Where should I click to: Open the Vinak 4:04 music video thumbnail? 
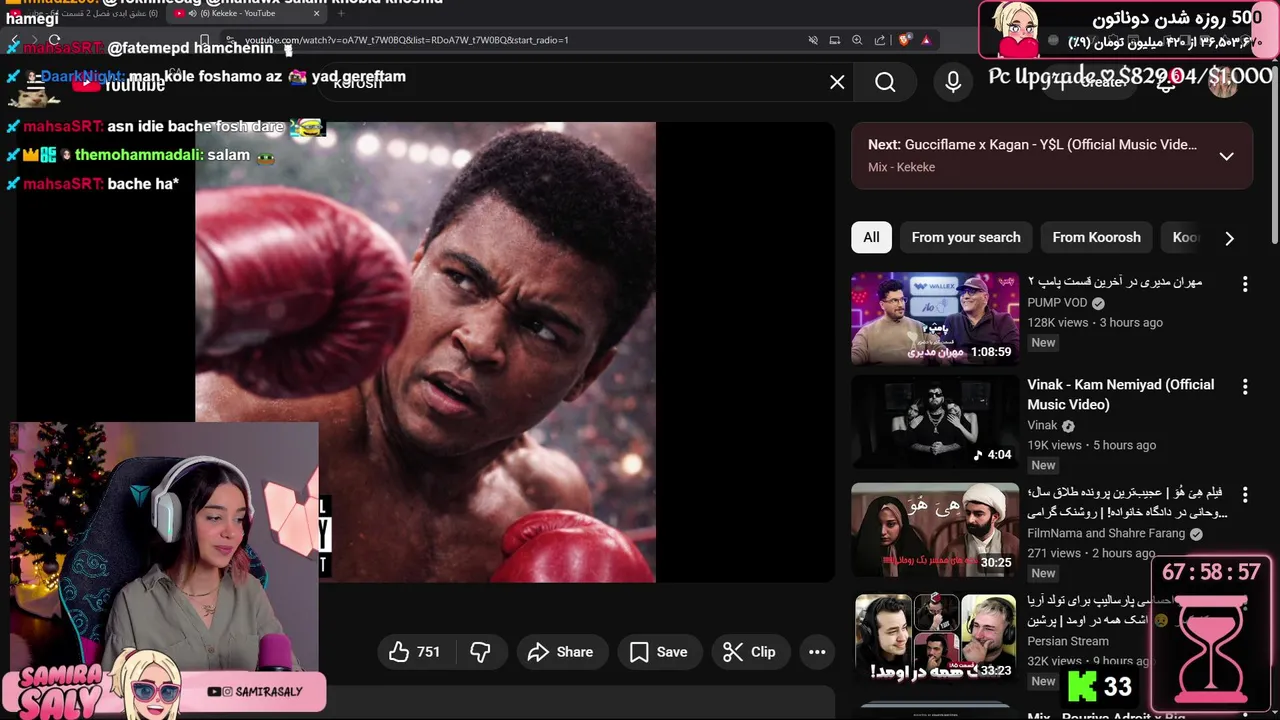935,422
